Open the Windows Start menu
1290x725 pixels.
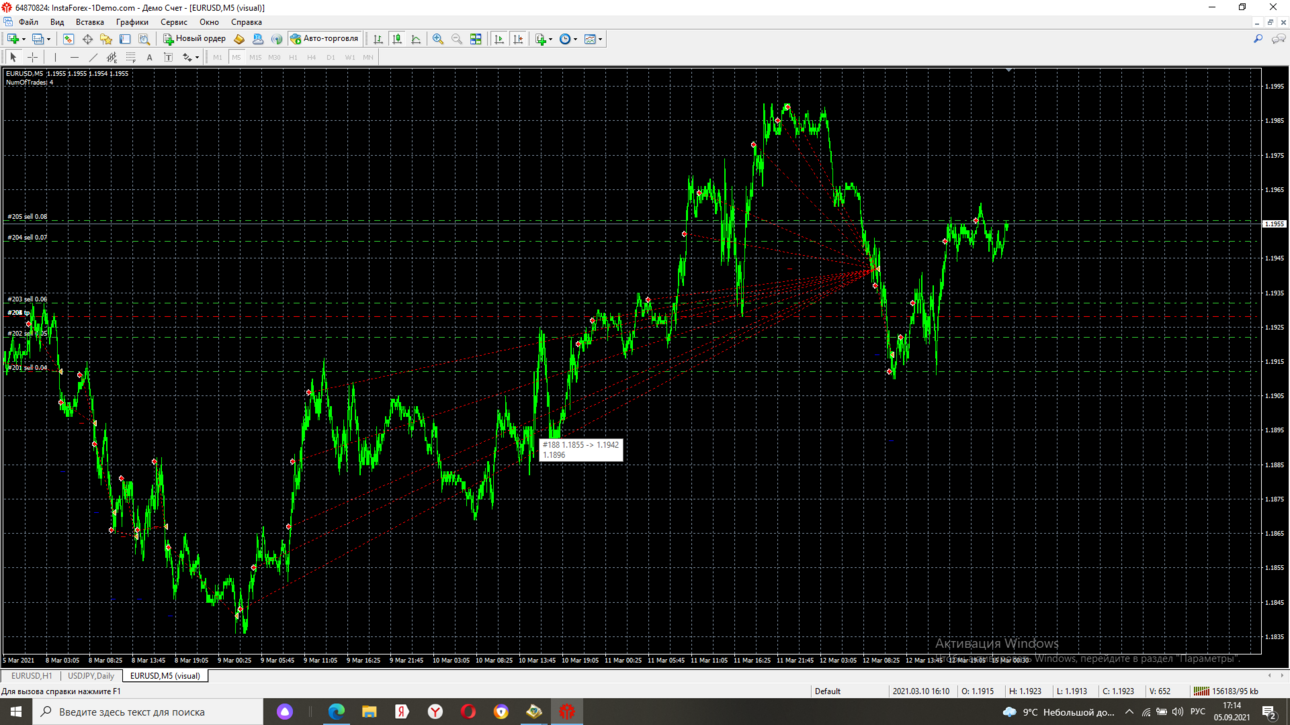point(16,712)
